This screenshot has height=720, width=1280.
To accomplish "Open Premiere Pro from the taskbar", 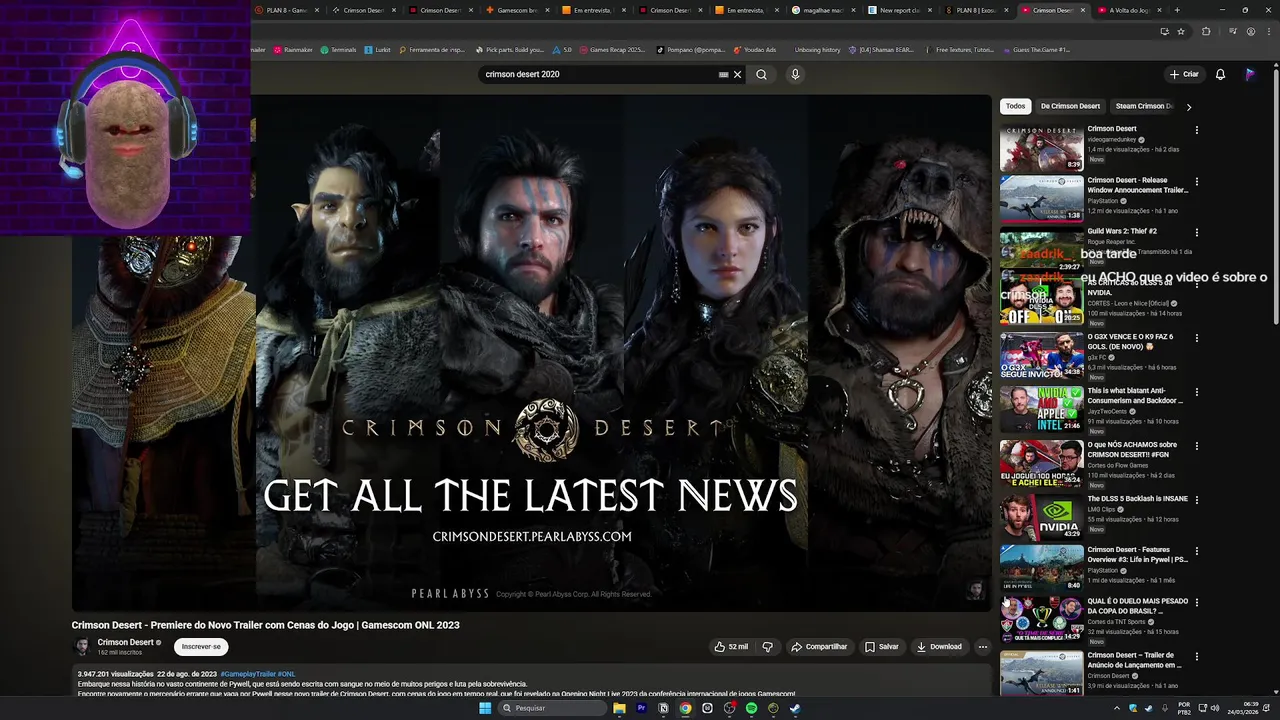I will click(641, 708).
